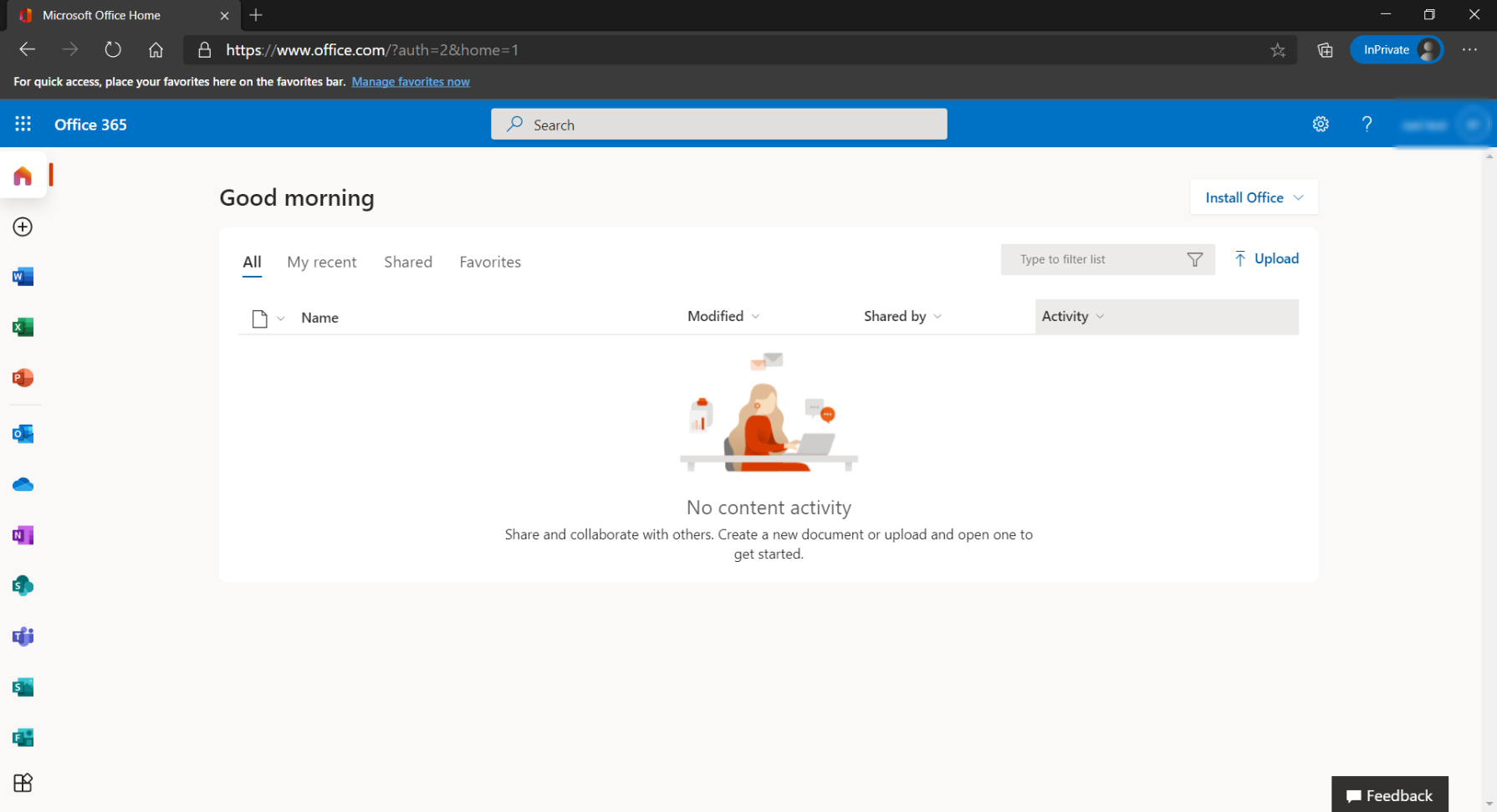Click the Office 365 title link

90,125
